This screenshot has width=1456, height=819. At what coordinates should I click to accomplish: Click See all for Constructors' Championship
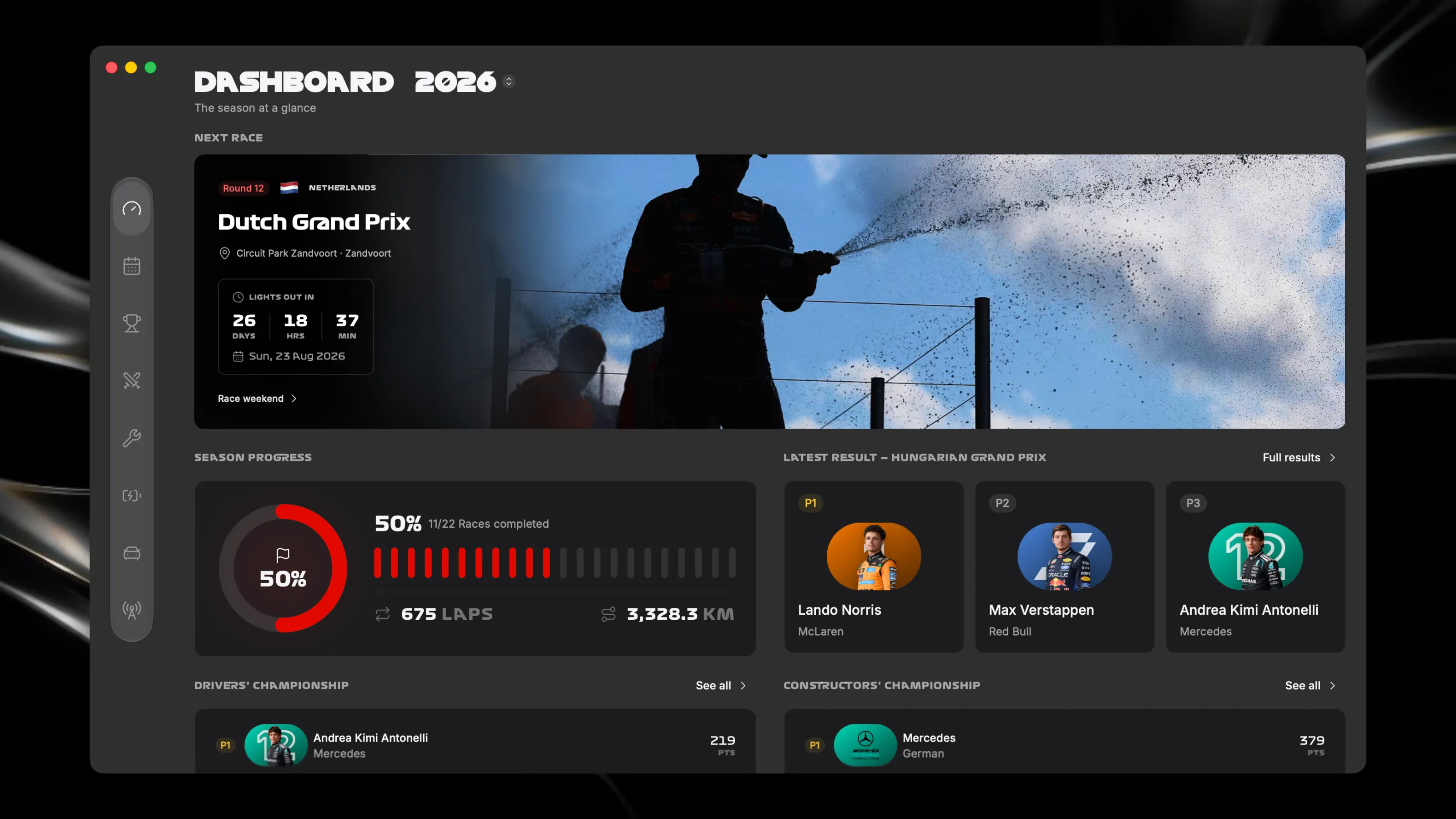tap(1310, 685)
